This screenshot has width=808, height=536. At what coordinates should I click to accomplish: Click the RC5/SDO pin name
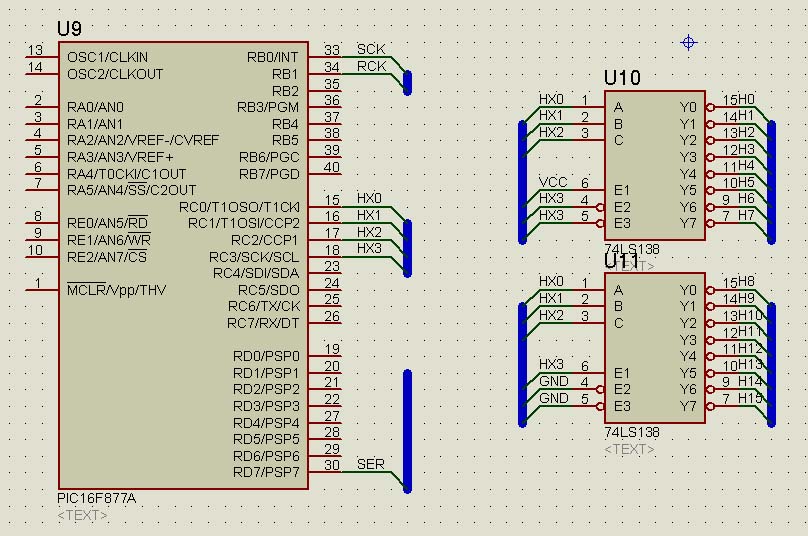[268, 290]
